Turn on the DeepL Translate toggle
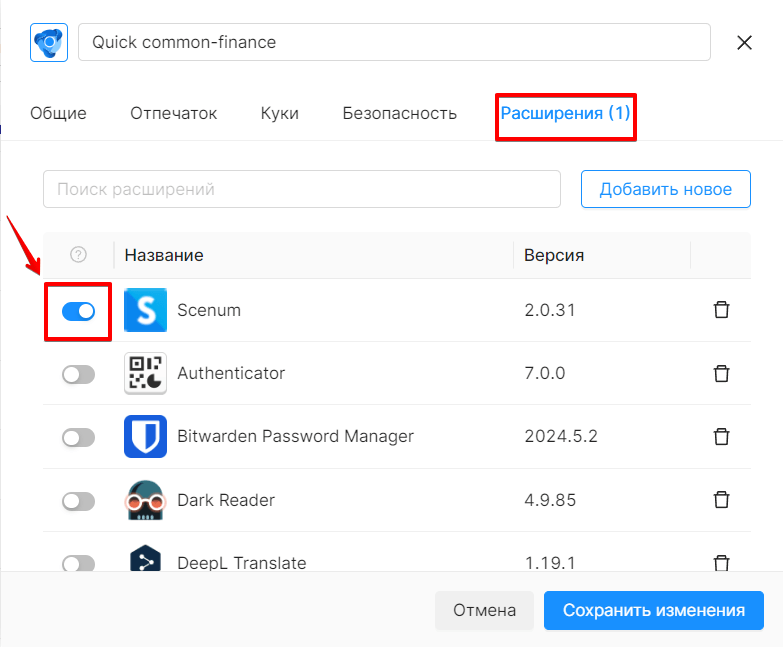 tap(78, 563)
